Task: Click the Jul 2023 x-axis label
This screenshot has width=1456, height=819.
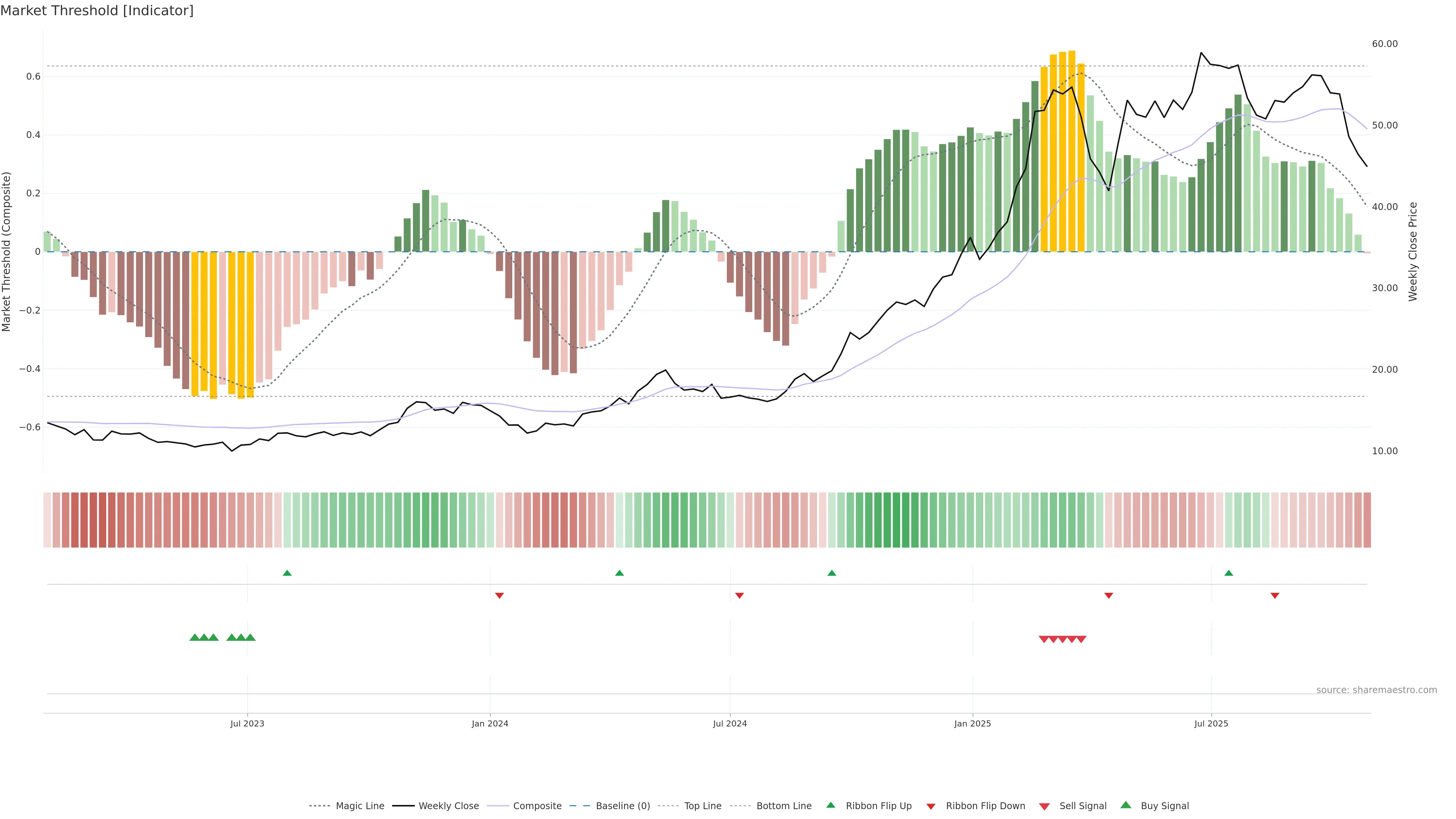Action: pos(247,723)
